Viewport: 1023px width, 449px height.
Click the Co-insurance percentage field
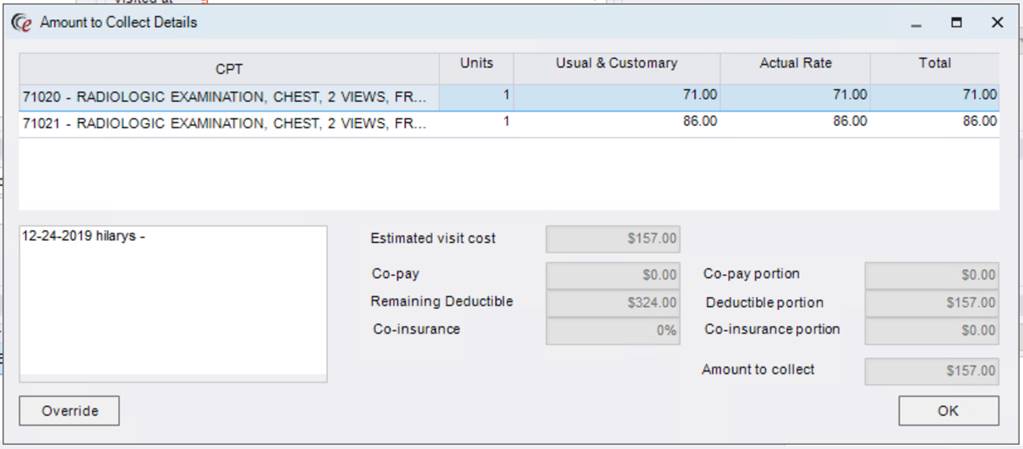pos(613,330)
